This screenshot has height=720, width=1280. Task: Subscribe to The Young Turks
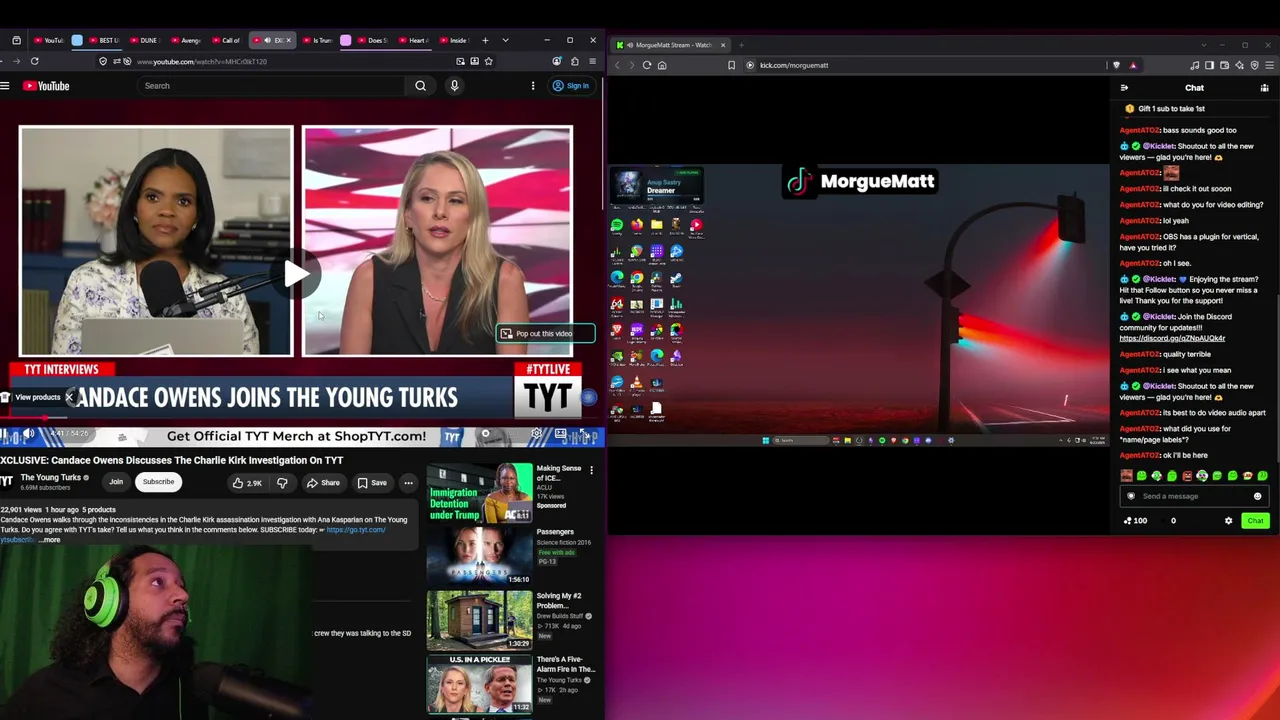coord(158,482)
